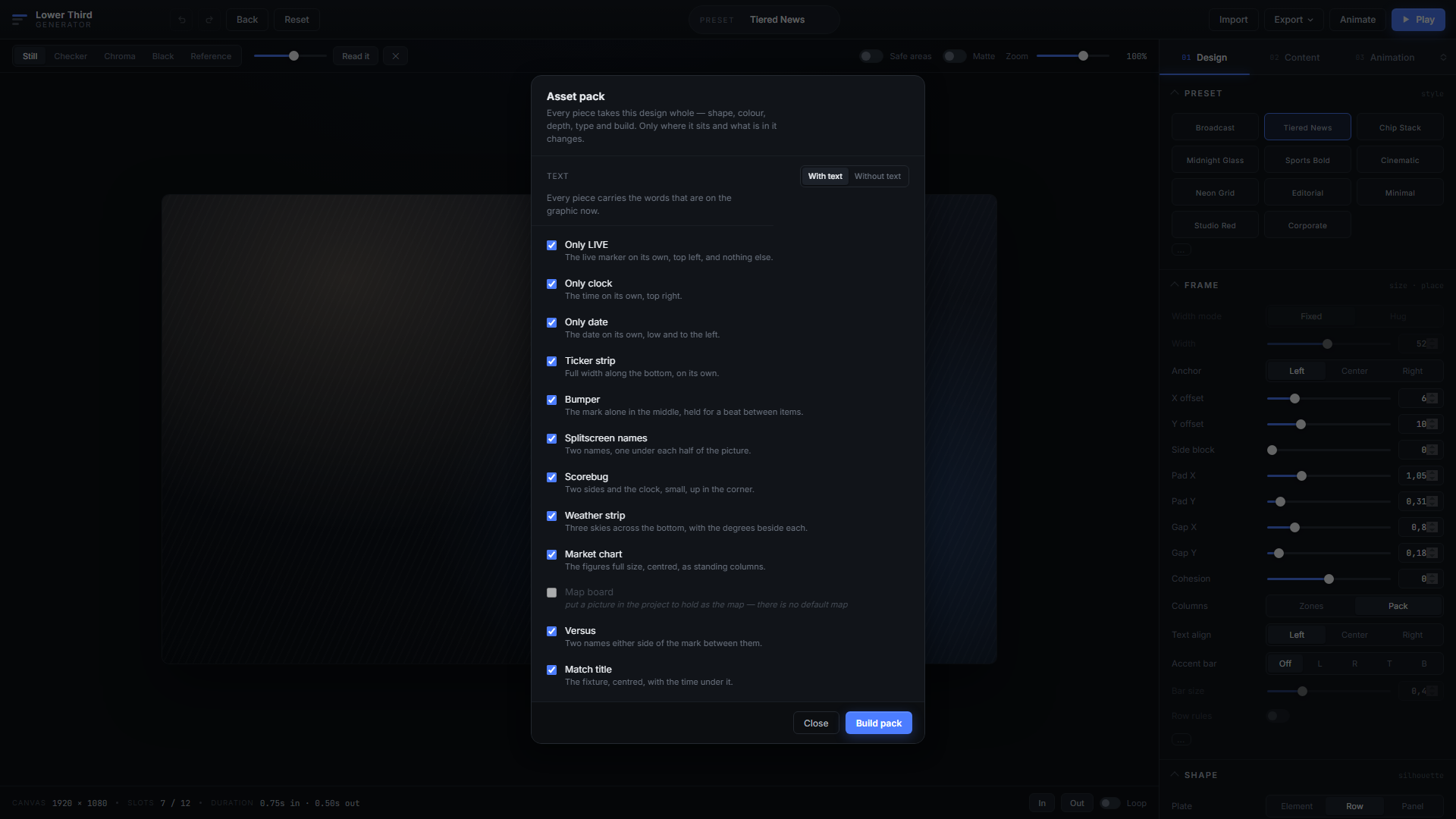Select the Without text option
1456x819 pixels.
coord(877,177)
